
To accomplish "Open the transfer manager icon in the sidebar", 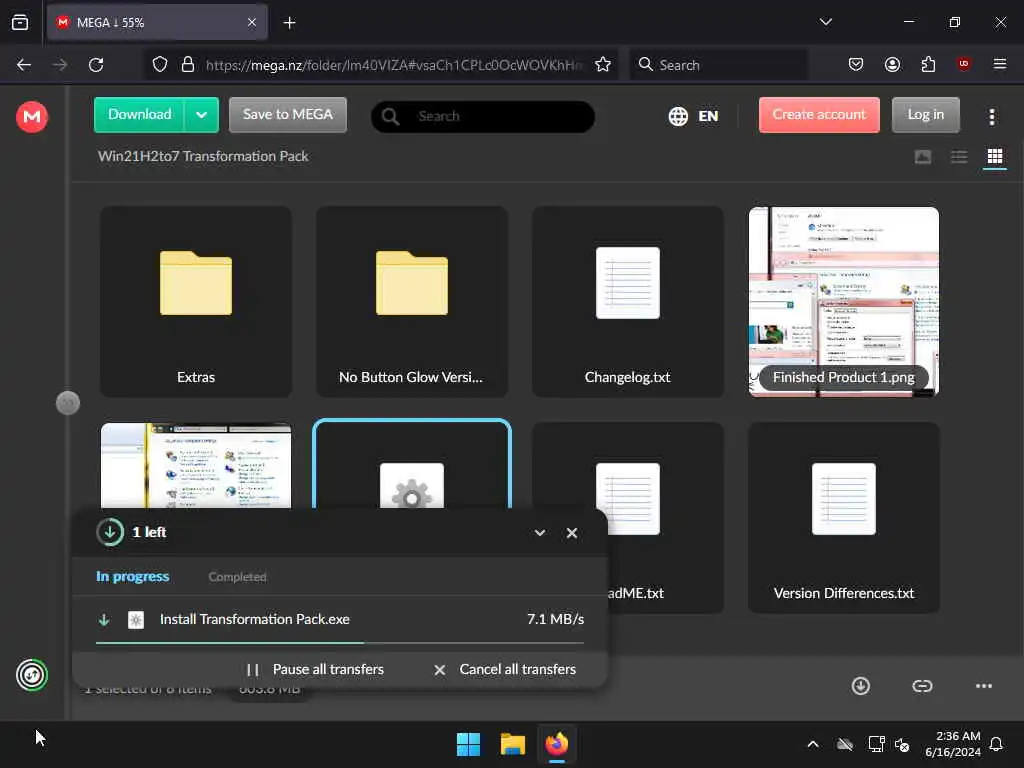I will tap(31, 675).
